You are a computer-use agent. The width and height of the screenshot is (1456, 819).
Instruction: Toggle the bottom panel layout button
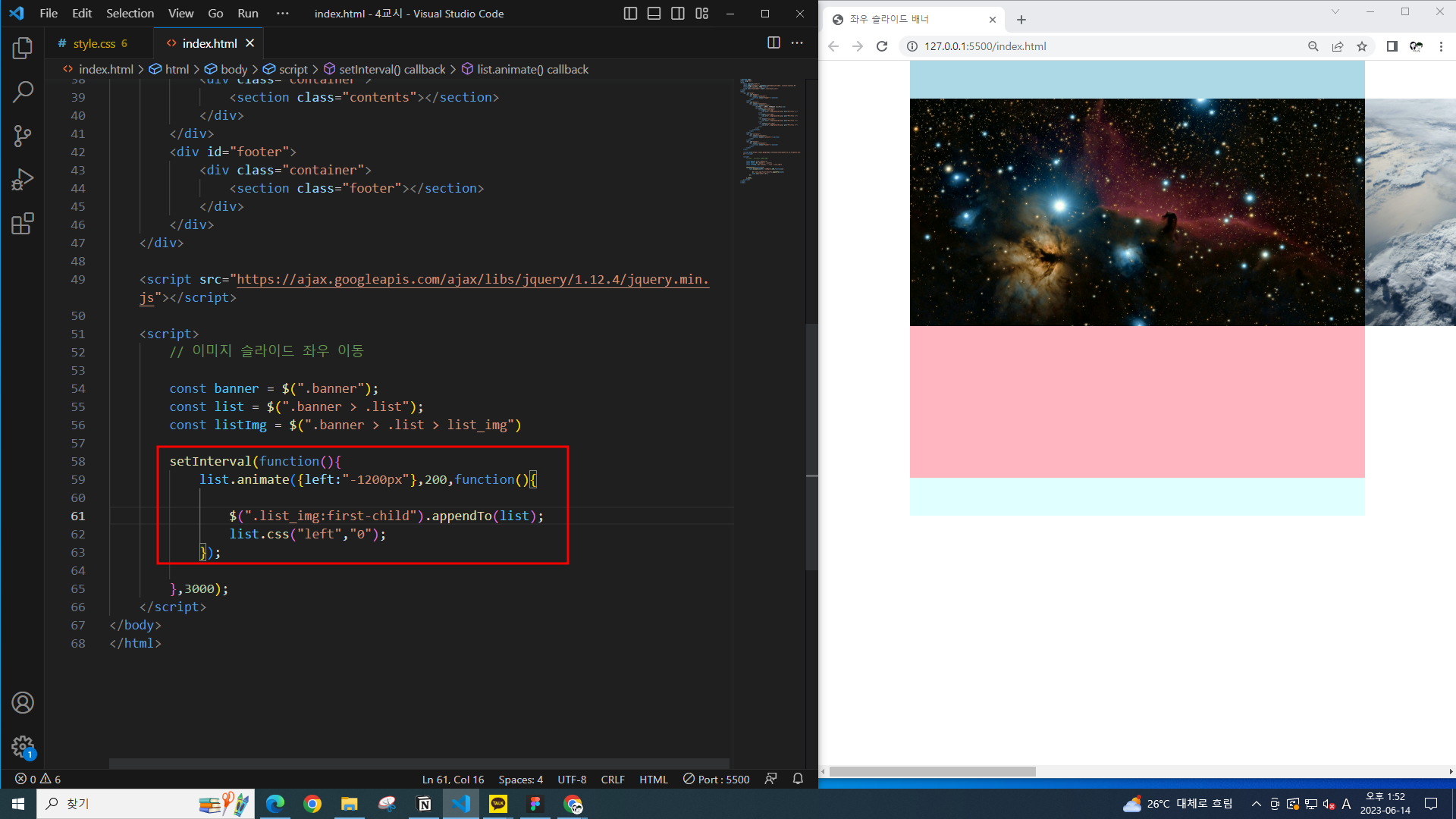pyautogui.click(x=654, y=14)
